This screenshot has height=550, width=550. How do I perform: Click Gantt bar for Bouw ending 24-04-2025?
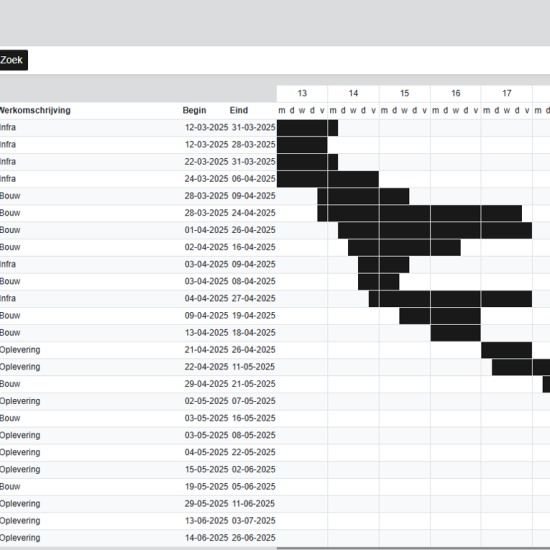tap(420, 213)
